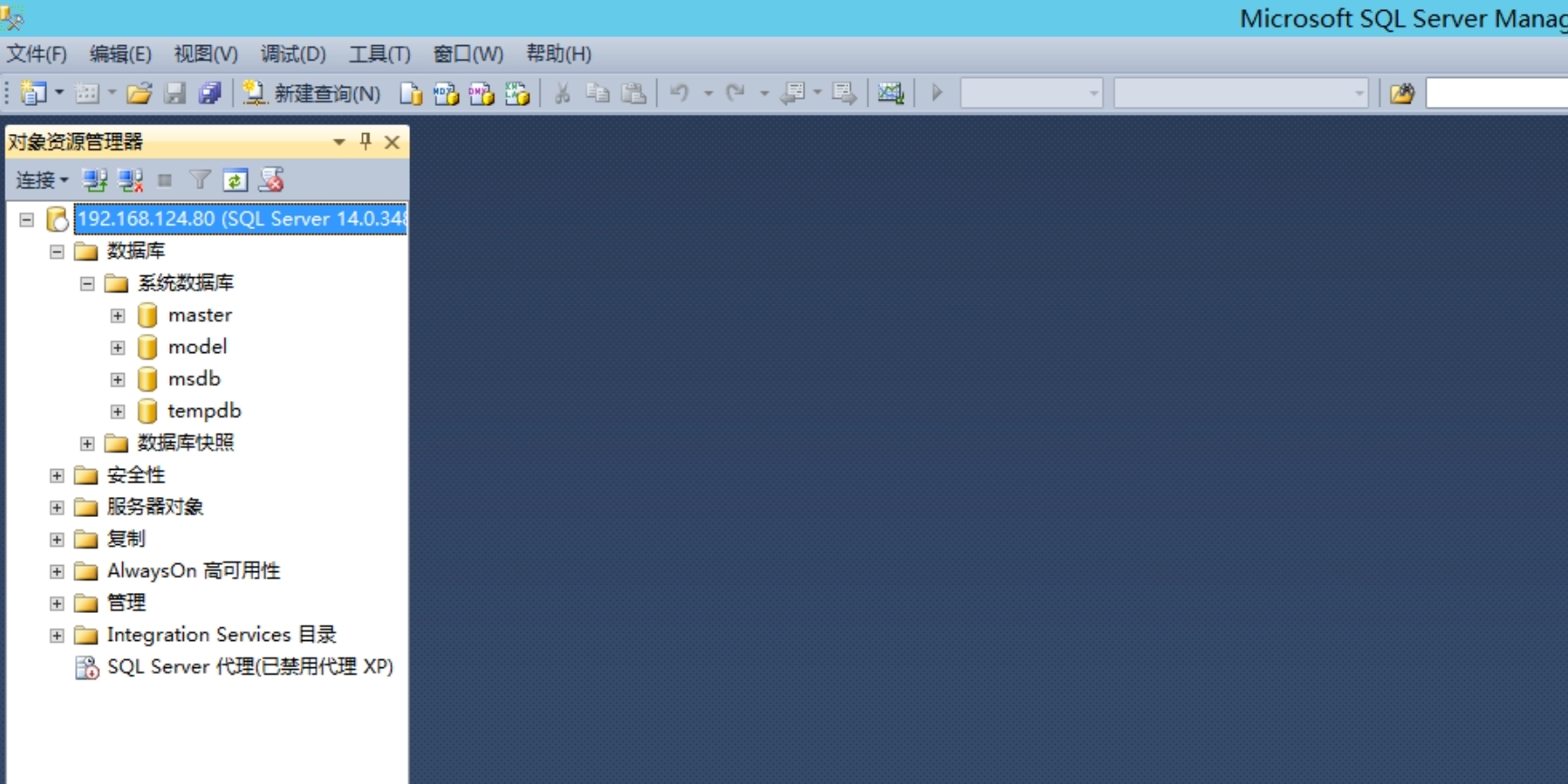Expand the tempdb database node
The width and height of the screenshot is (1568, 784).
tap(118, 411)
